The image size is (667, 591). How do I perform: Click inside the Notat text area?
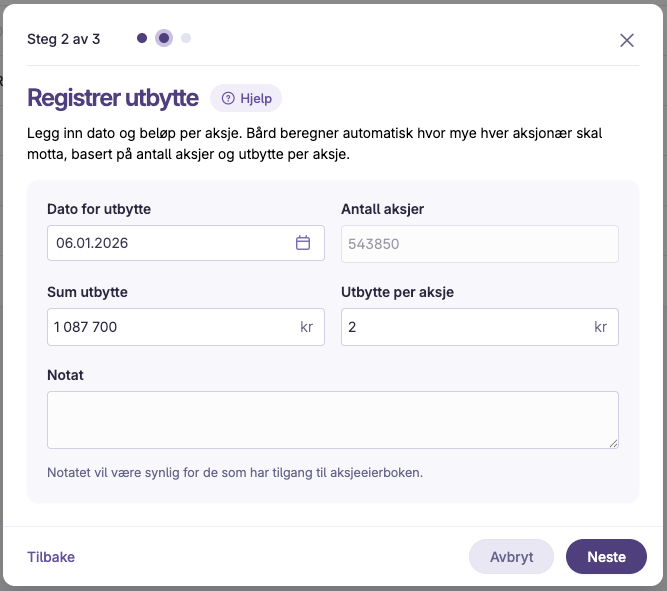tap(333, 420)
